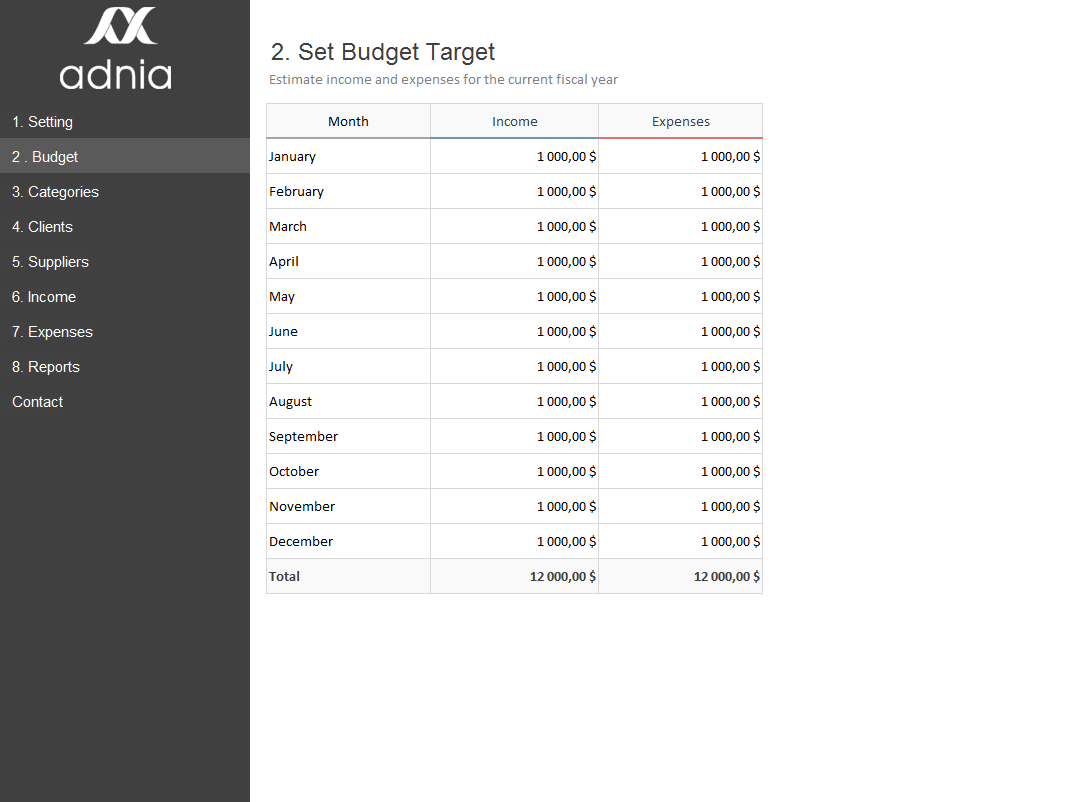
Task: Click the March row label
Action: [x=349, y=227]
